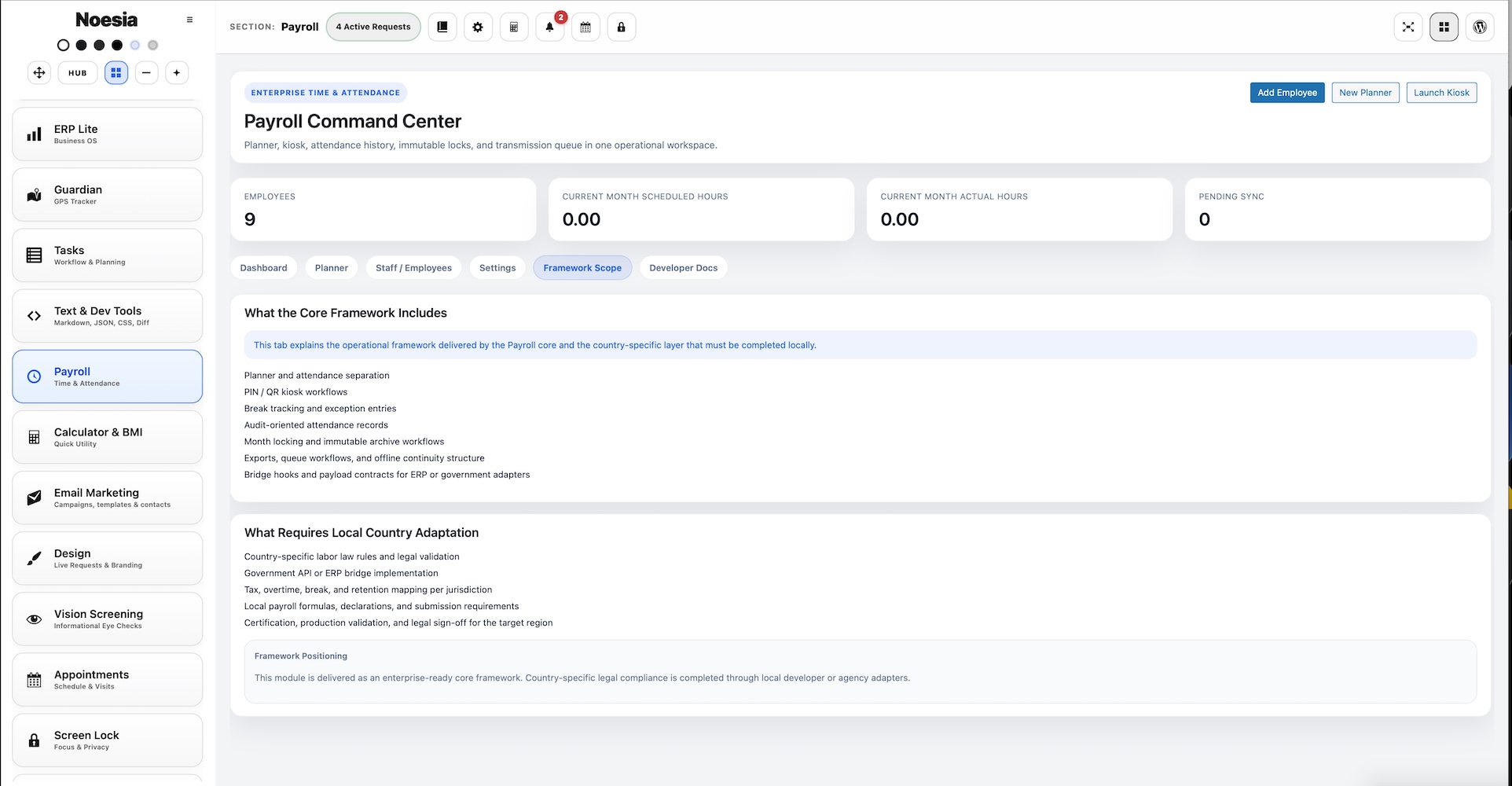Click the Payroll section name in header
Screen dimensions: 1512x786
(x=300, y=27)
